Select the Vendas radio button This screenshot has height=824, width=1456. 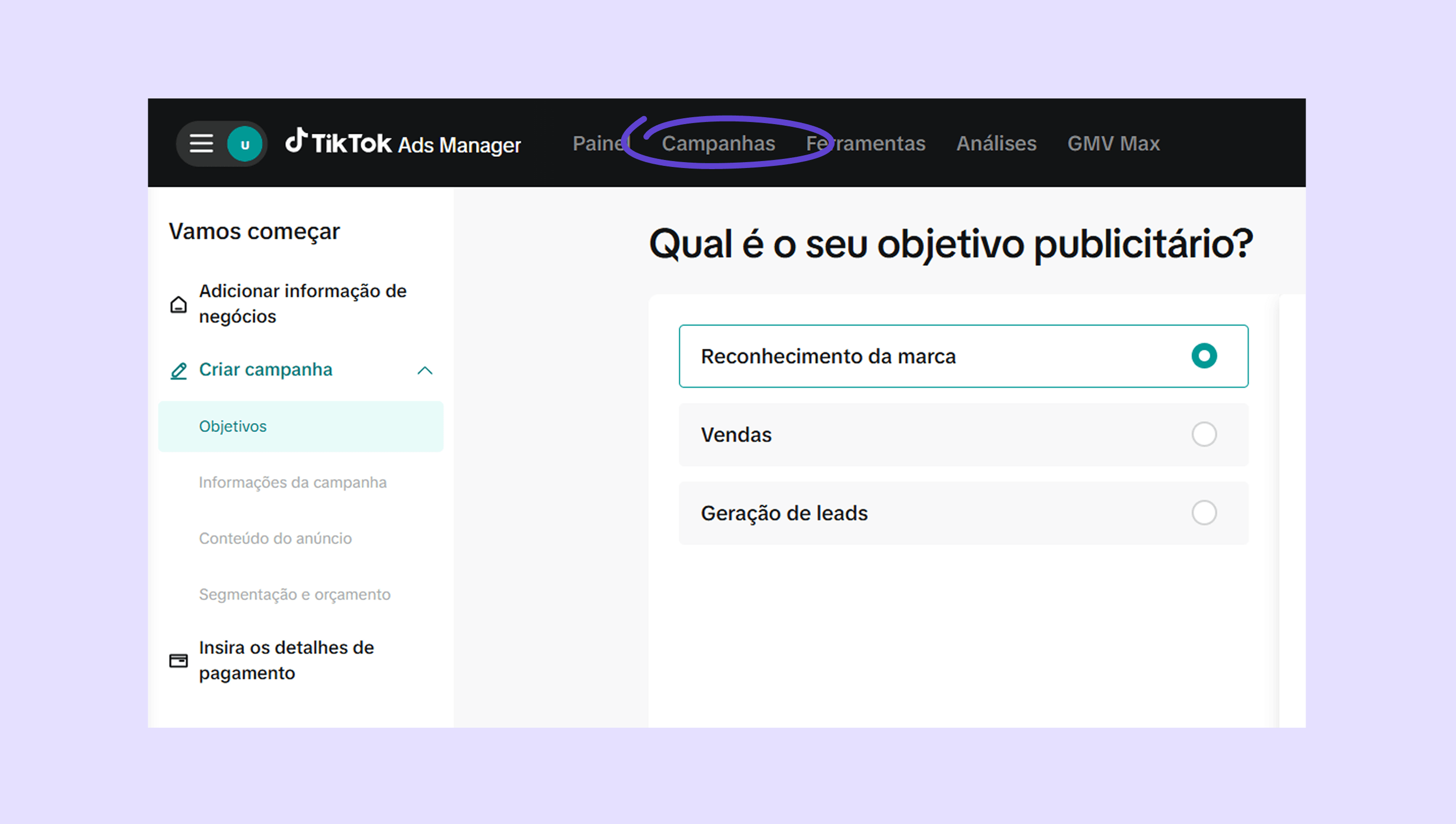coord(1203,434)
